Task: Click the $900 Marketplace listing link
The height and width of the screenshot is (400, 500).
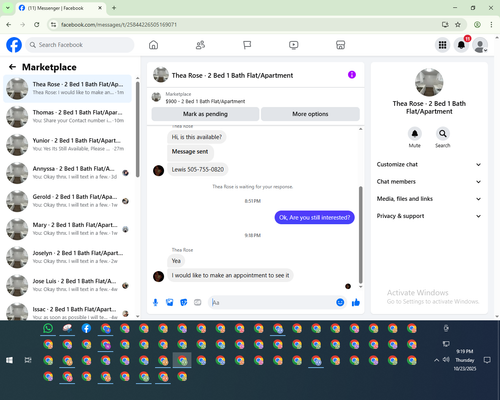Action: coord(205,101)
